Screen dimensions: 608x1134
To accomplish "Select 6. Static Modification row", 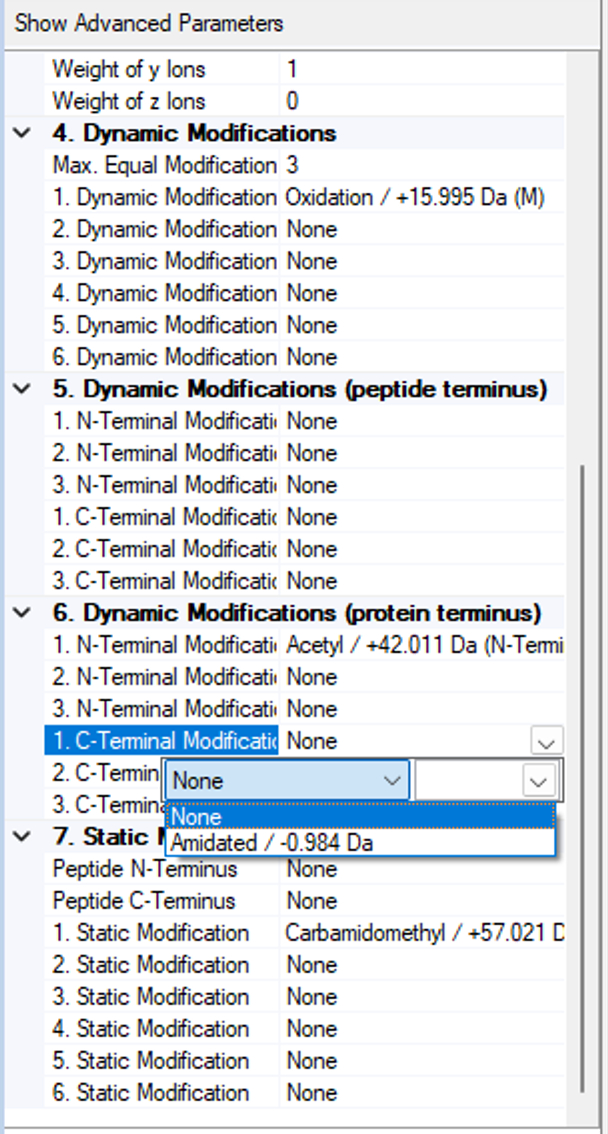I will tap(150, 1093).
